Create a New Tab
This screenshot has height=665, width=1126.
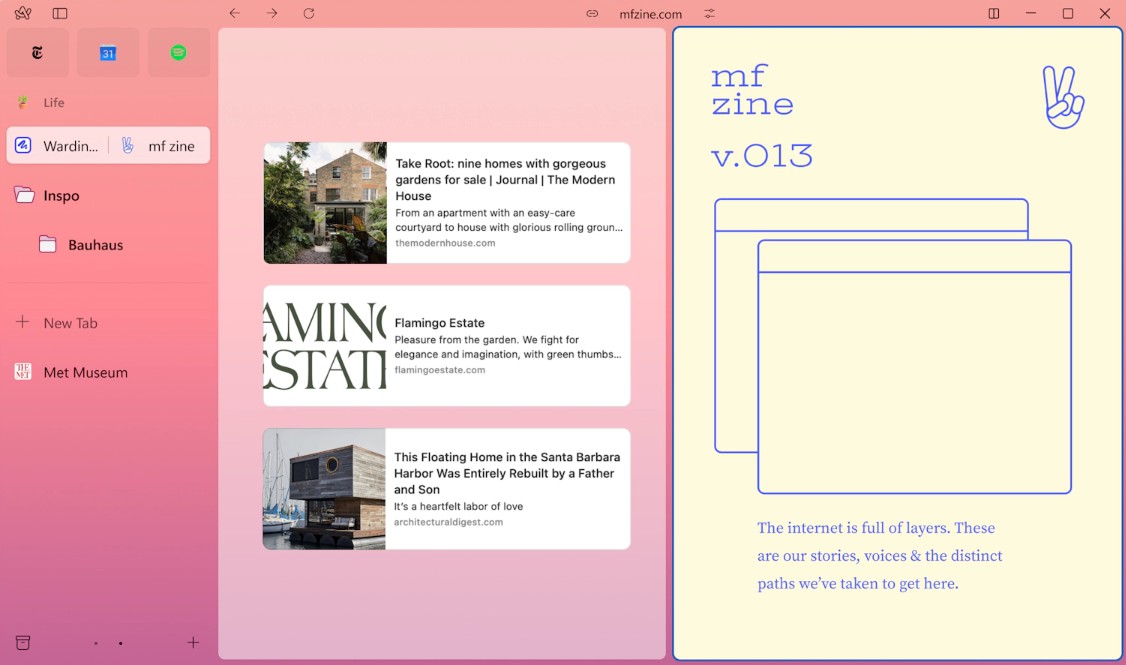pos(108,323)
